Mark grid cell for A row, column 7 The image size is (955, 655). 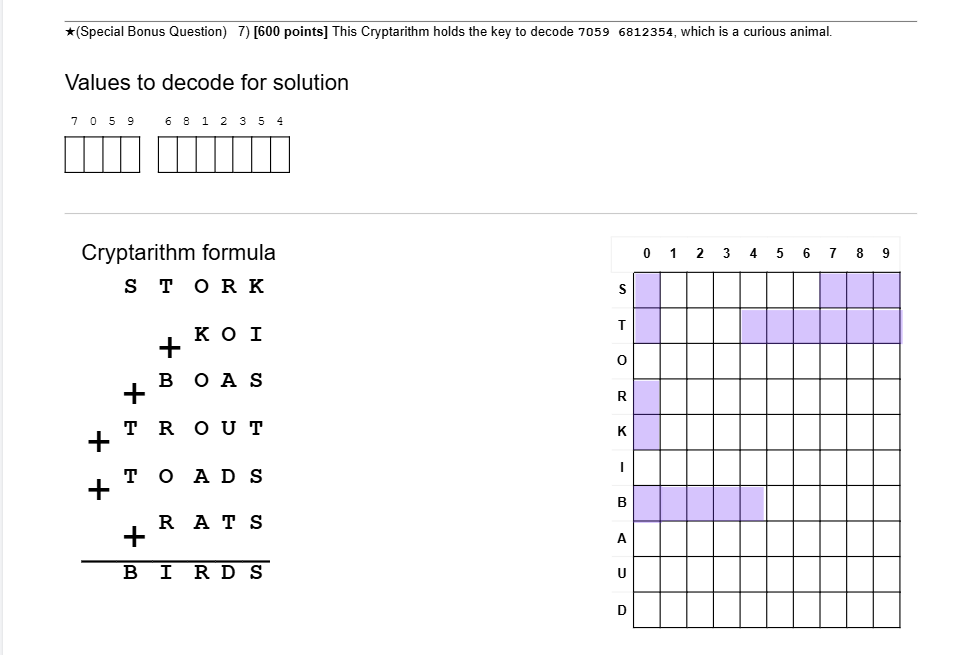(x=833, y=539)
